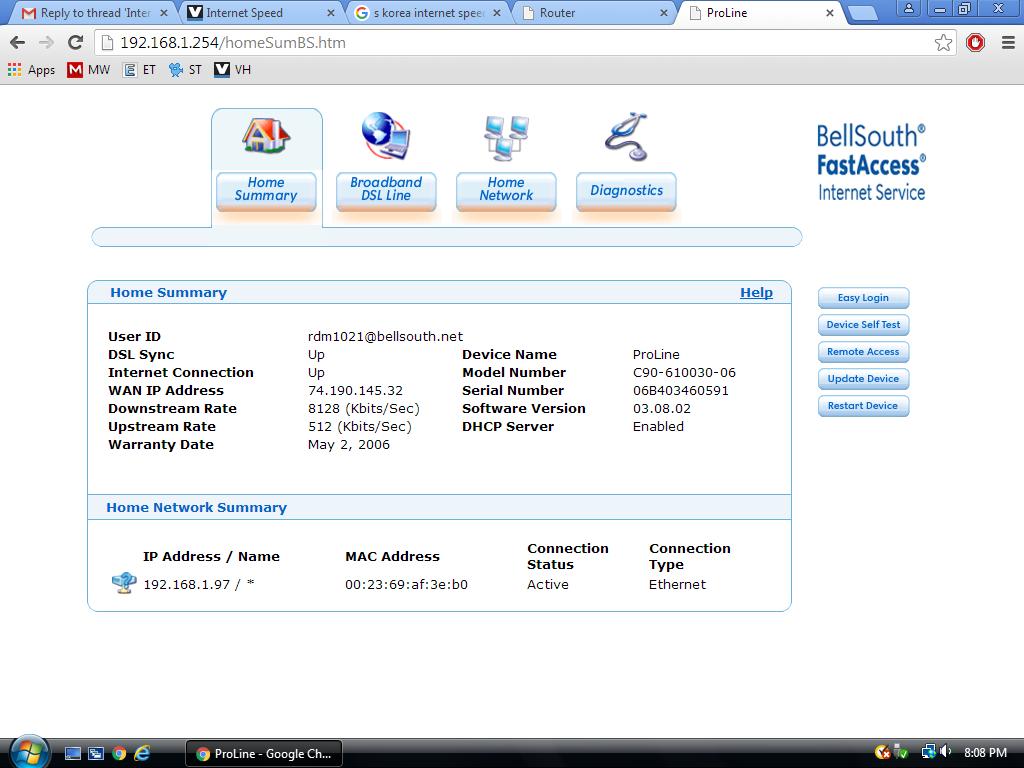Bookmark this page with the star icon

(943, 42)
